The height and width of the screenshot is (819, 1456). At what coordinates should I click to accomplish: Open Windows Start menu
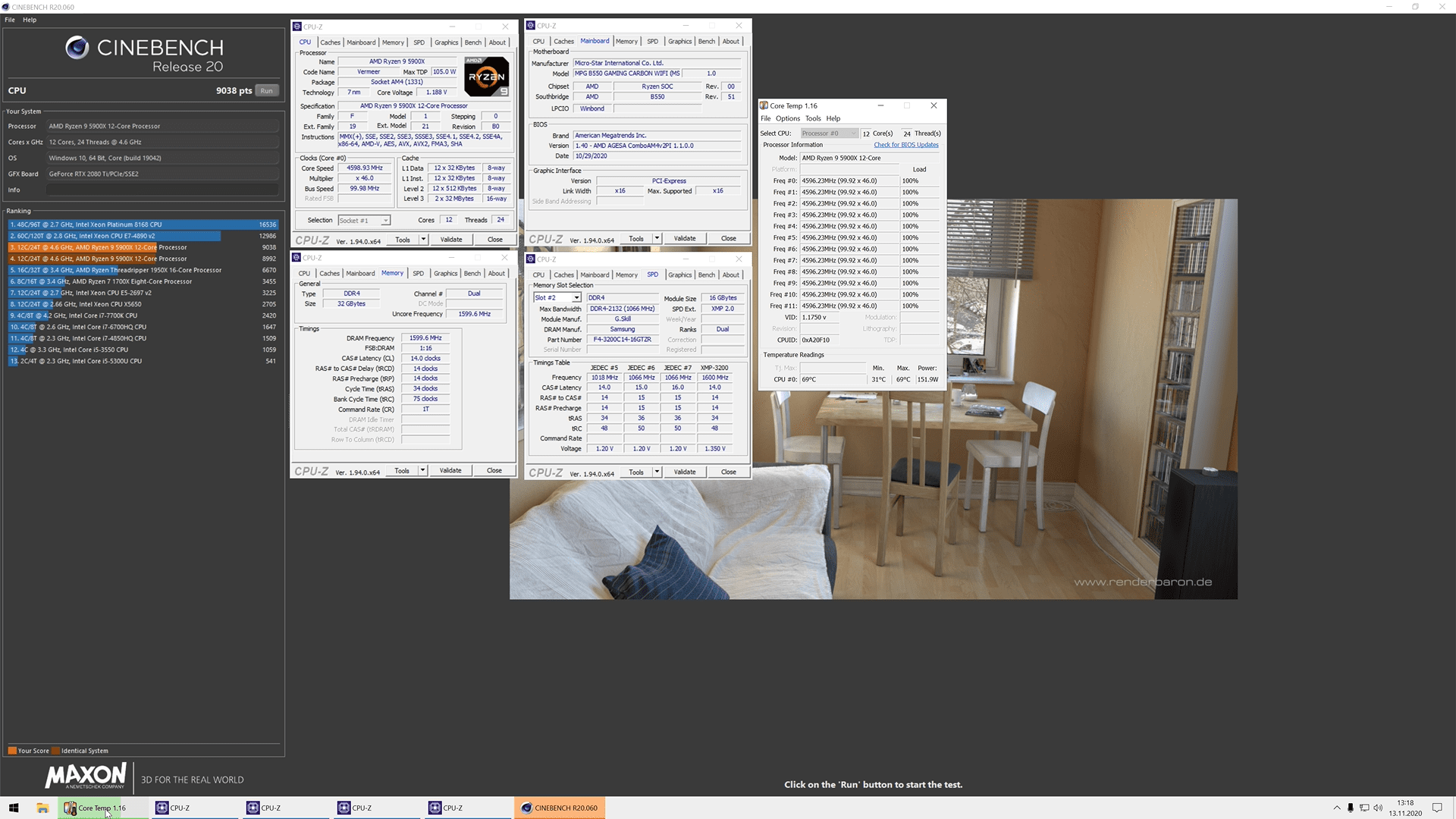14,808
